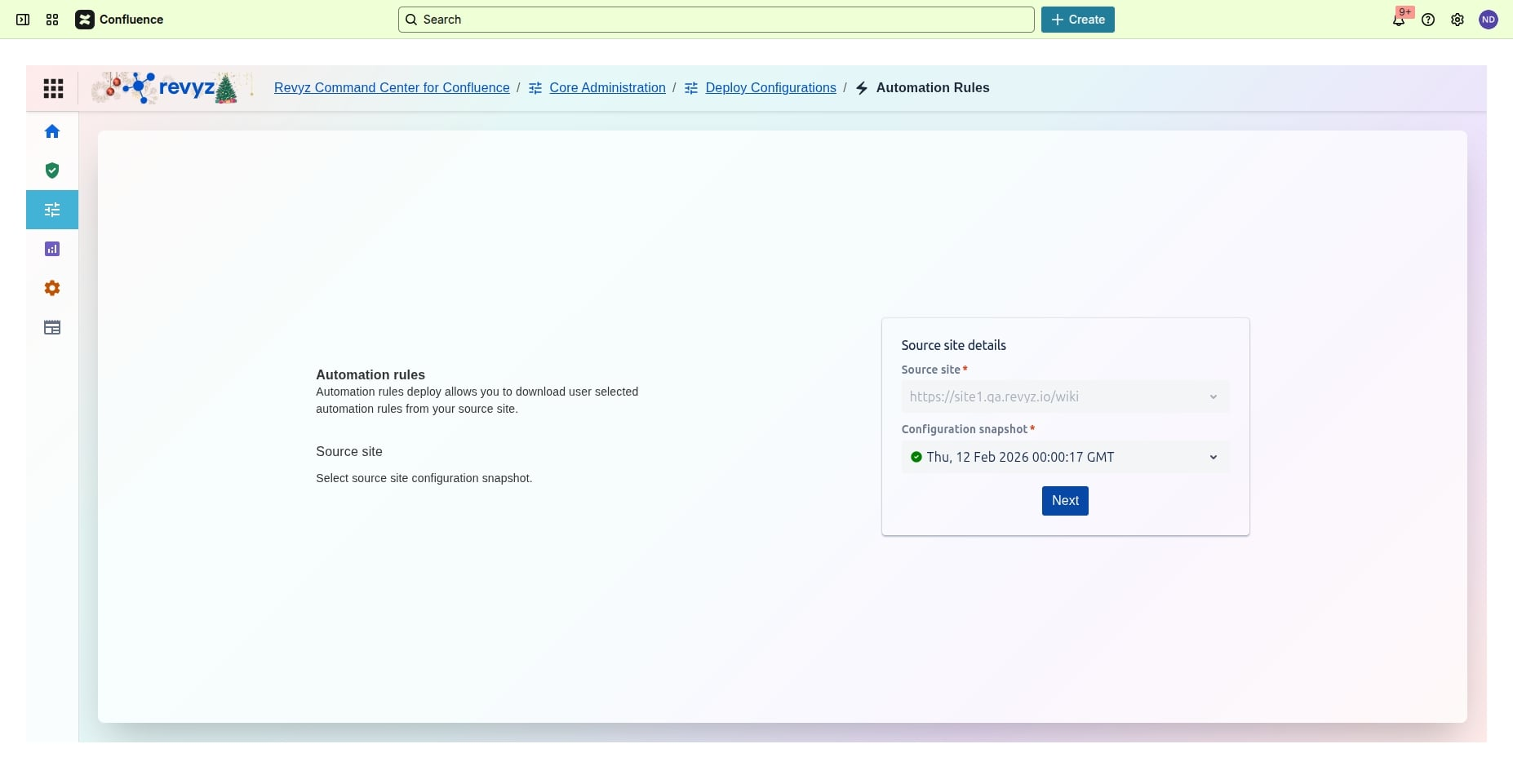Open Confluence notifications bell

coord(1399,20)
